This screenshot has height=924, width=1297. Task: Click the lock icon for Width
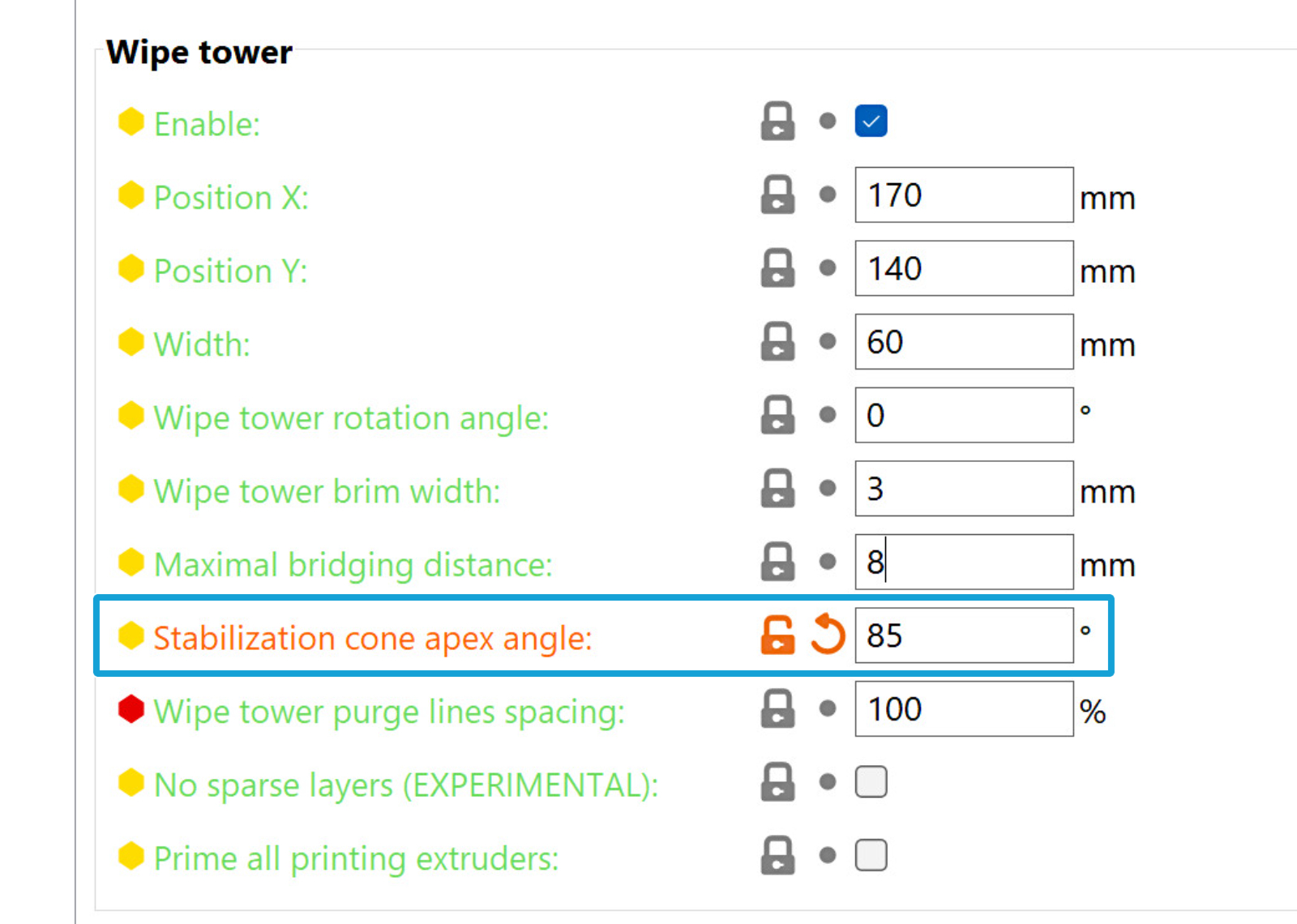pos(777,342)
